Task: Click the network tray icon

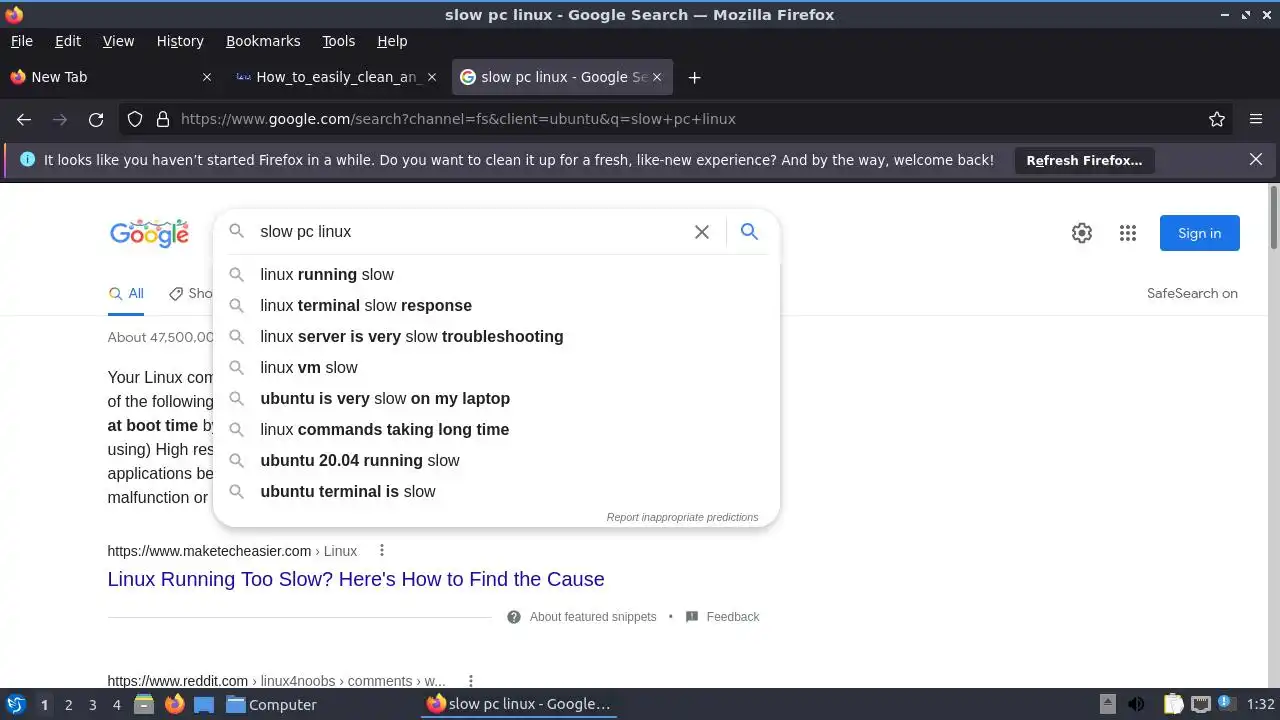Action: click(x=1201, y=705)
